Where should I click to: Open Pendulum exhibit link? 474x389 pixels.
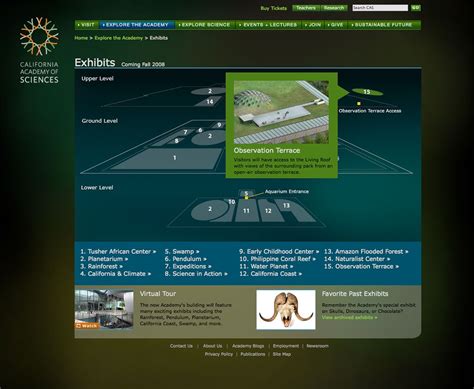coord(186,259)
